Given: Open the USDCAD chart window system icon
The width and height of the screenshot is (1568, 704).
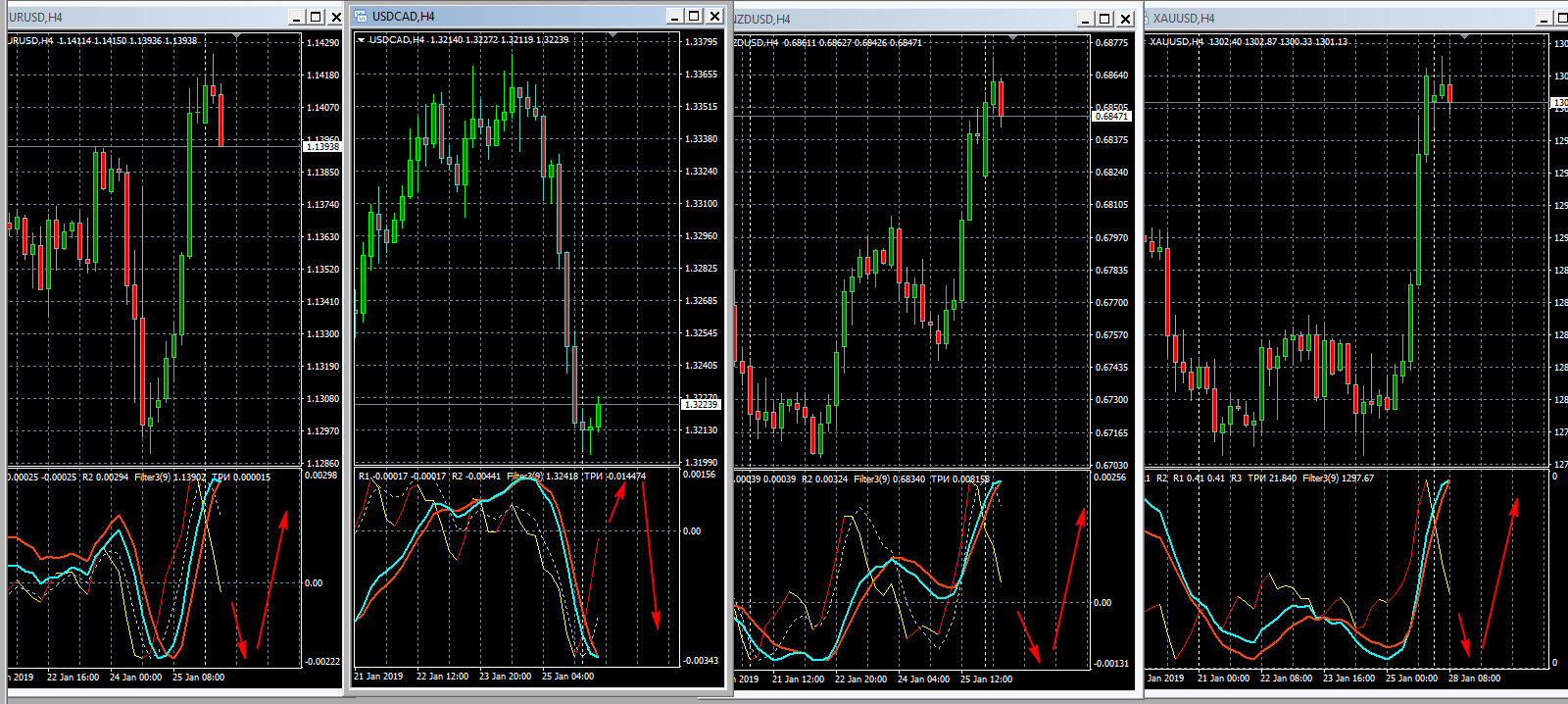Looking at the screenshot, I should (x=361, y=16).
